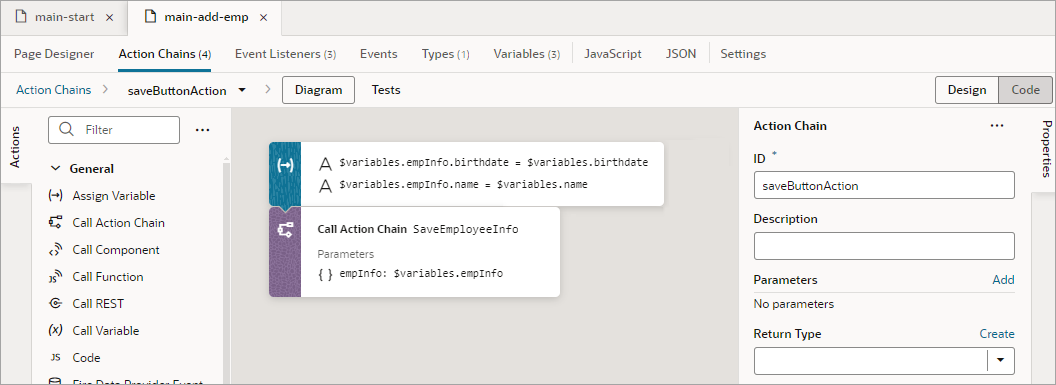Click the Call Function JS icon
1056x385 pixels.
click(x=56, y=277)
